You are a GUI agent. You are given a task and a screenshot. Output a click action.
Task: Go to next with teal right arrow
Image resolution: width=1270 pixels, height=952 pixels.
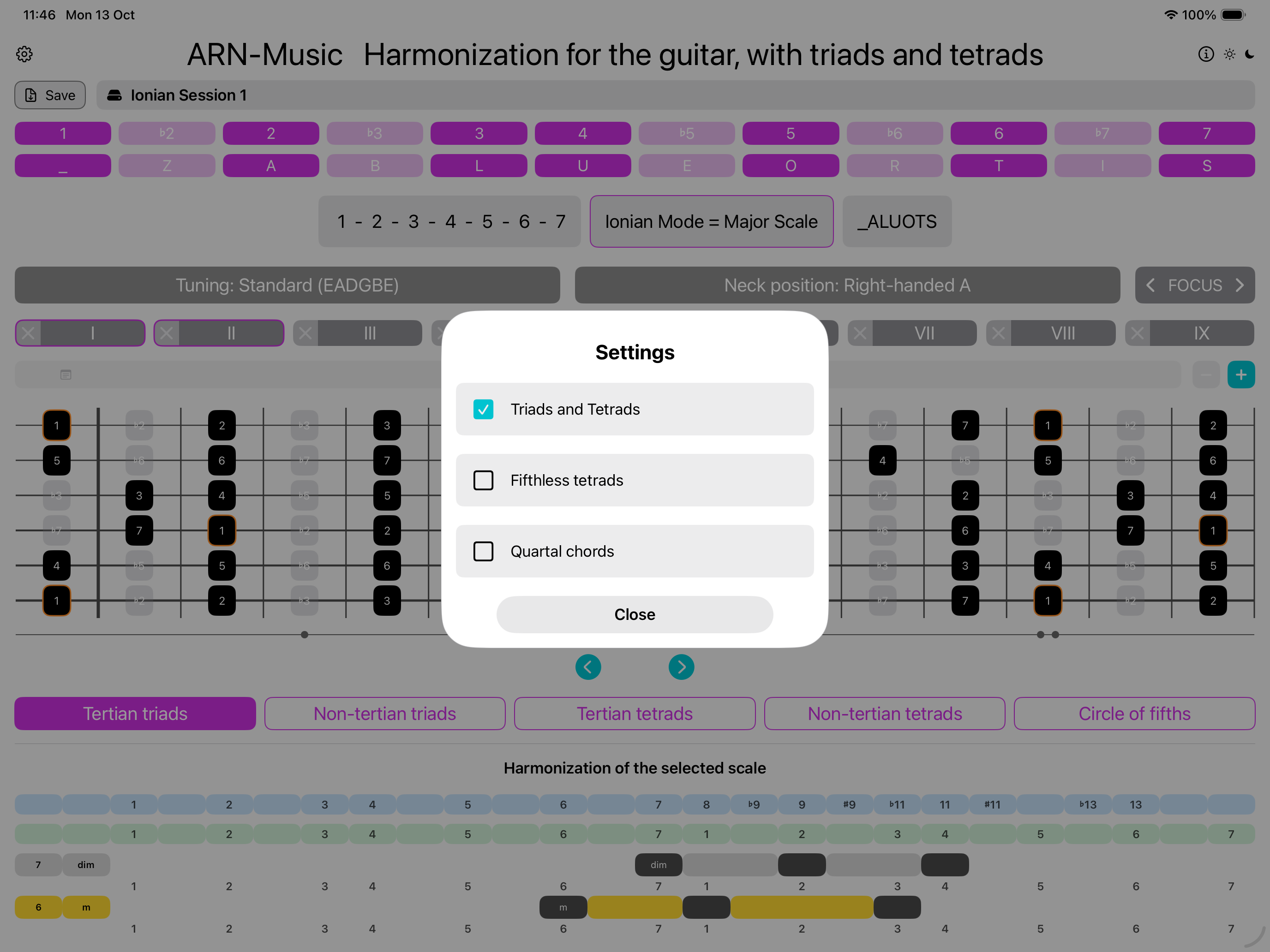click(x=681, y=667)
